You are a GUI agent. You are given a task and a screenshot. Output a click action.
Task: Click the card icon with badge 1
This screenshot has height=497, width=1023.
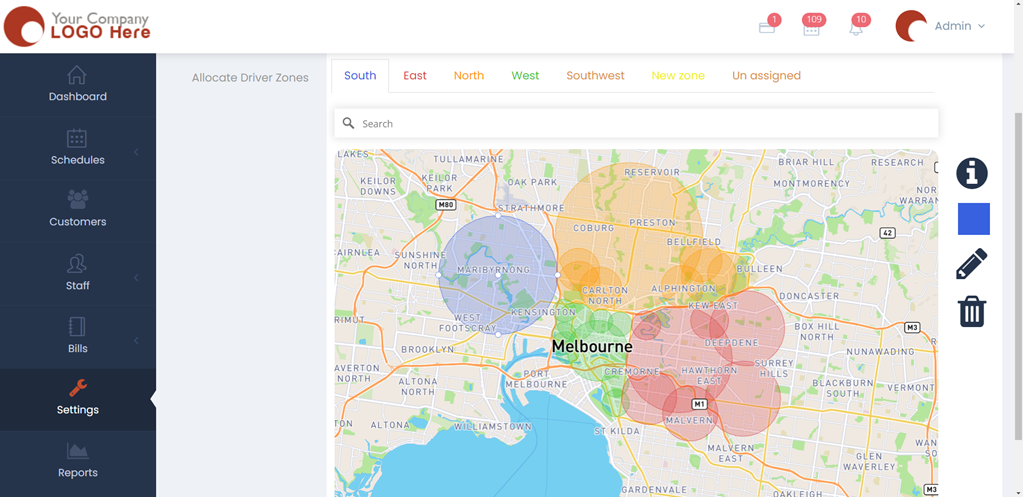(x=767, y=28)
